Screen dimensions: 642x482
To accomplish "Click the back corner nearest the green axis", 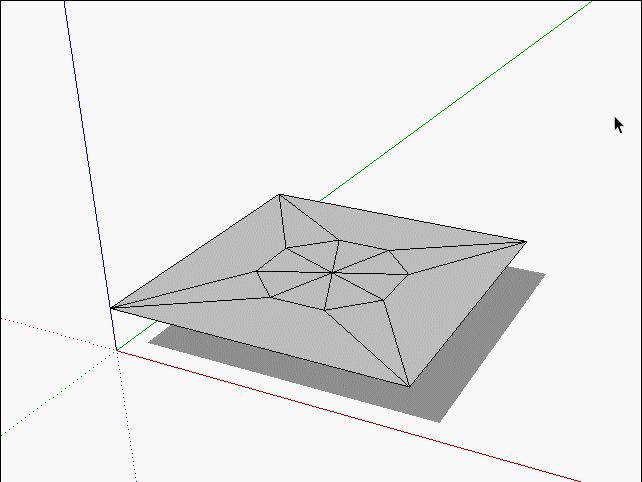I will [280, 195].
